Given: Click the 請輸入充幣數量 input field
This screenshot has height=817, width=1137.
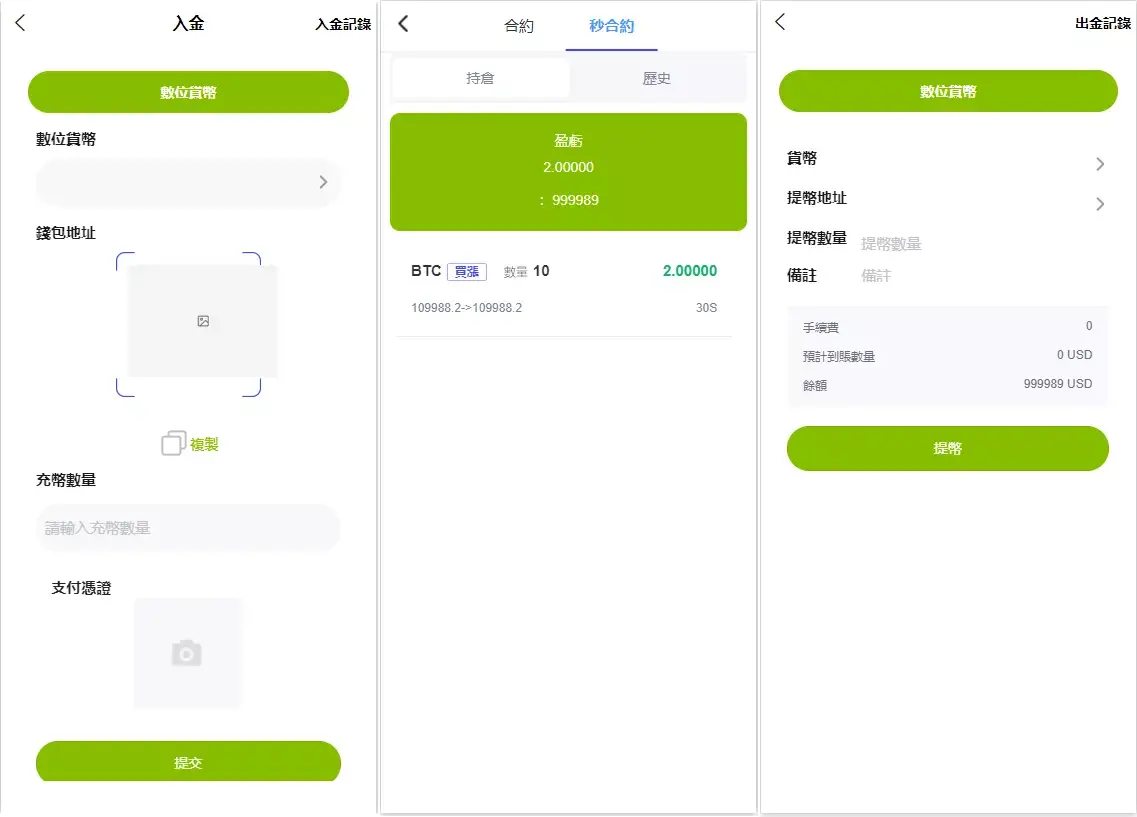Looking at the screenshot, I should tap(188, 528).
